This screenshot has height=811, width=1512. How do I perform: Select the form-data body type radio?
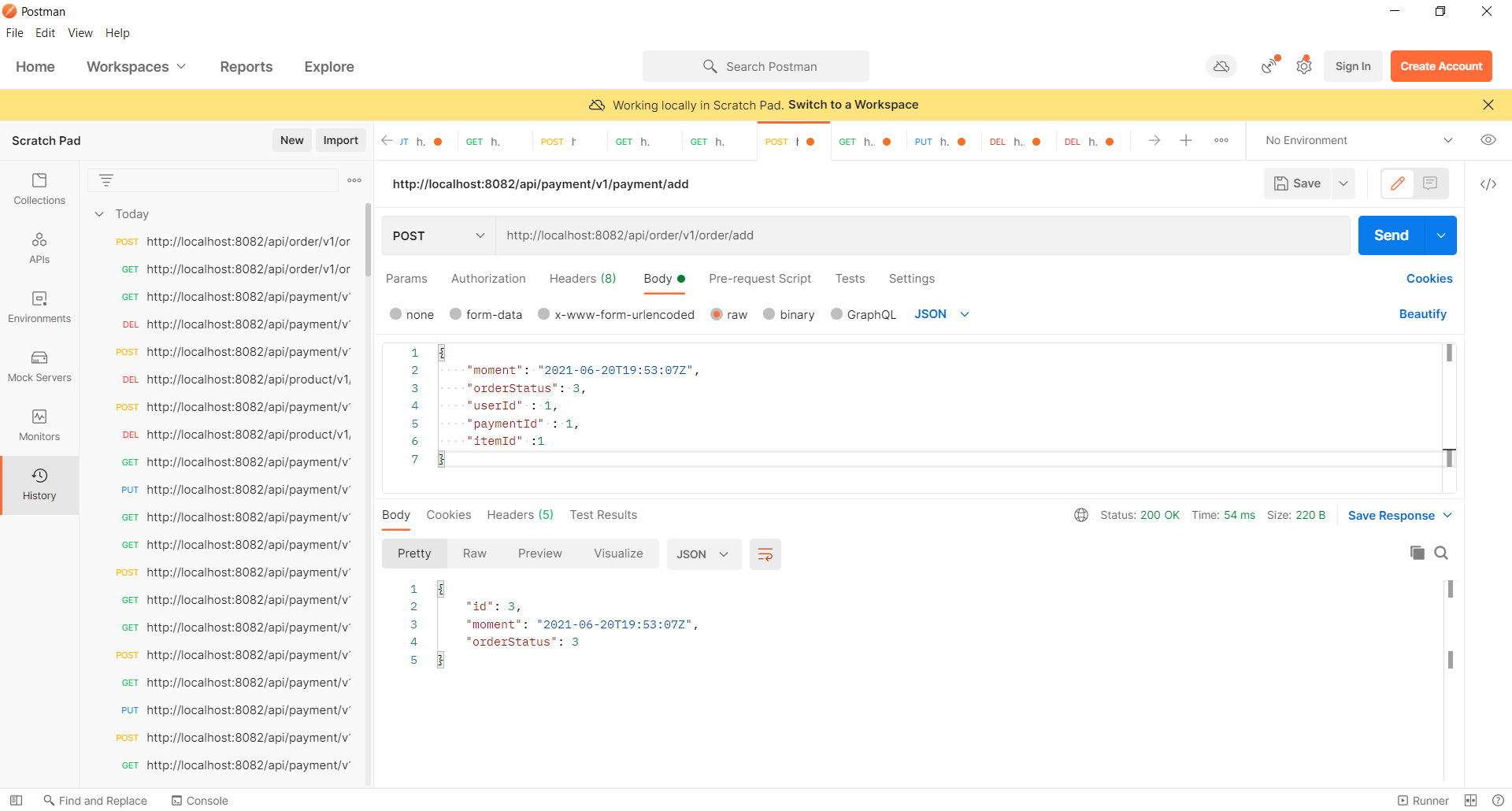click(x=456, y=314)
